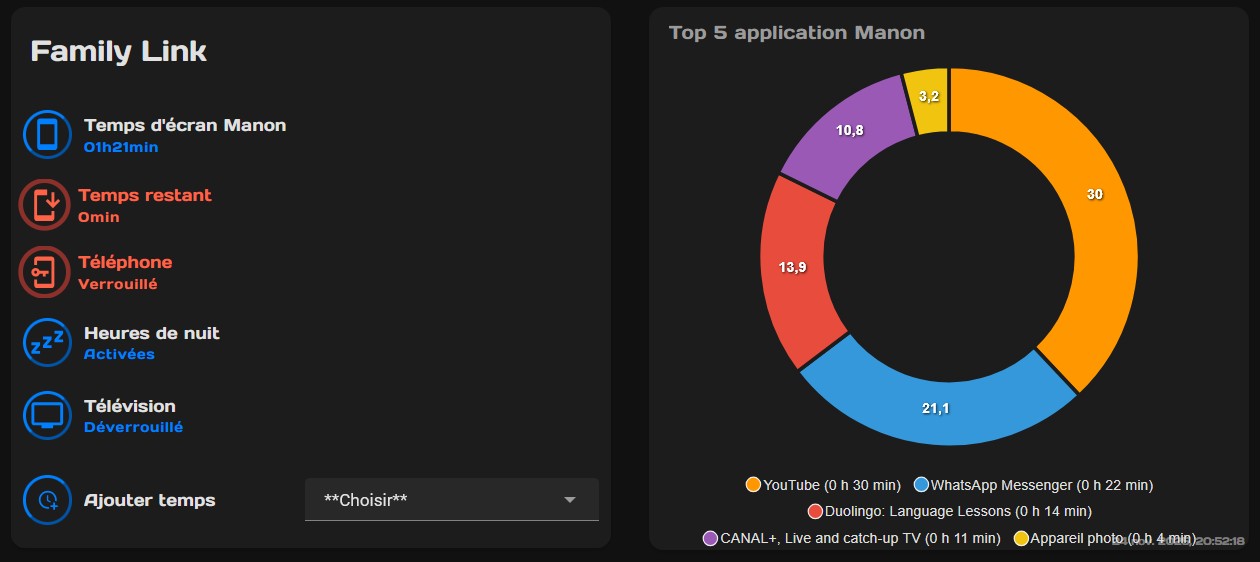Click the orange YouTube legend swatch
The height and width of the screenshot is (562, 1260).
point(753,485)
